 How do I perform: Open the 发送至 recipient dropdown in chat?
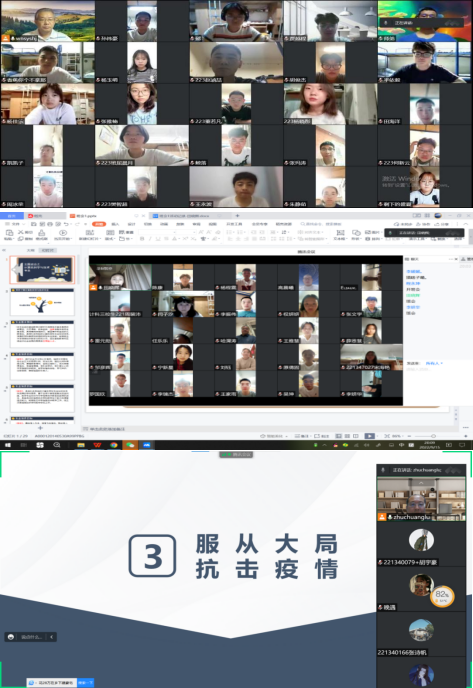point(434,364)
